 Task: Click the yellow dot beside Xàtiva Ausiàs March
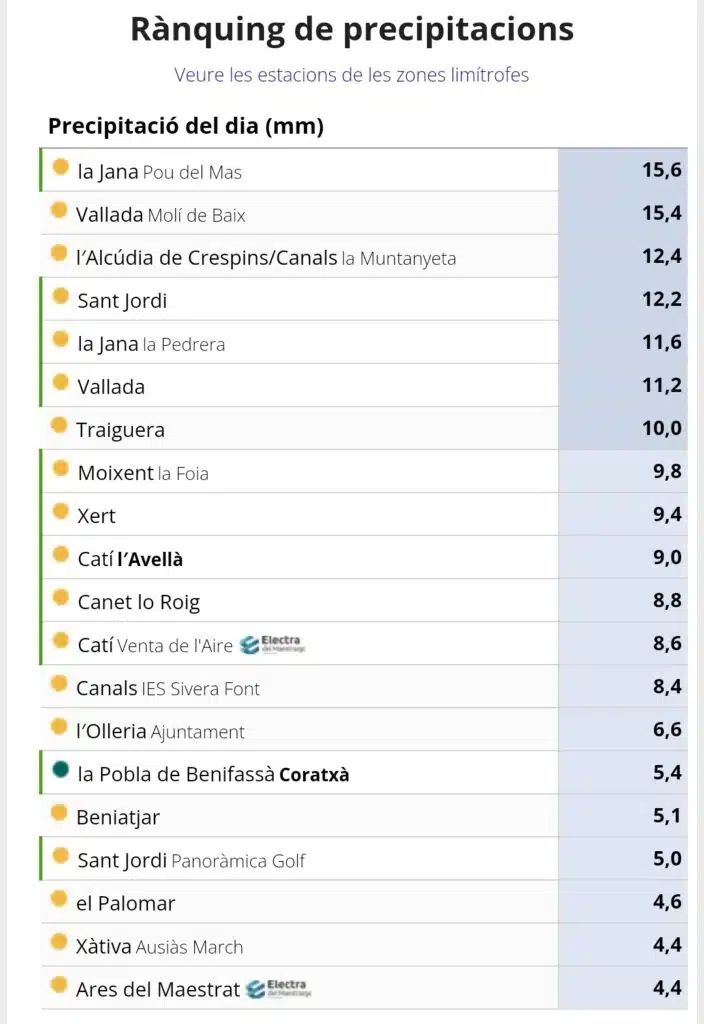pos(59,942)
